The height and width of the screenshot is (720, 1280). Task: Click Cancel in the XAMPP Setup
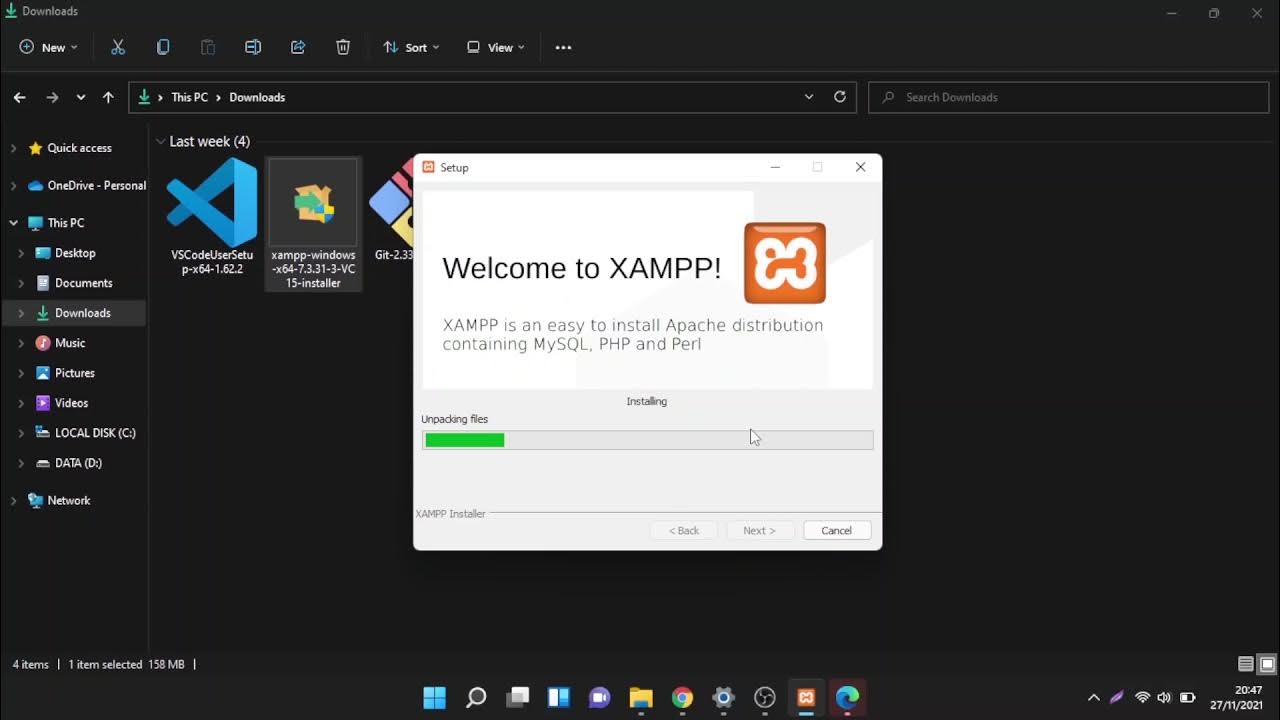pyautogui.click(x=837, y=530)
